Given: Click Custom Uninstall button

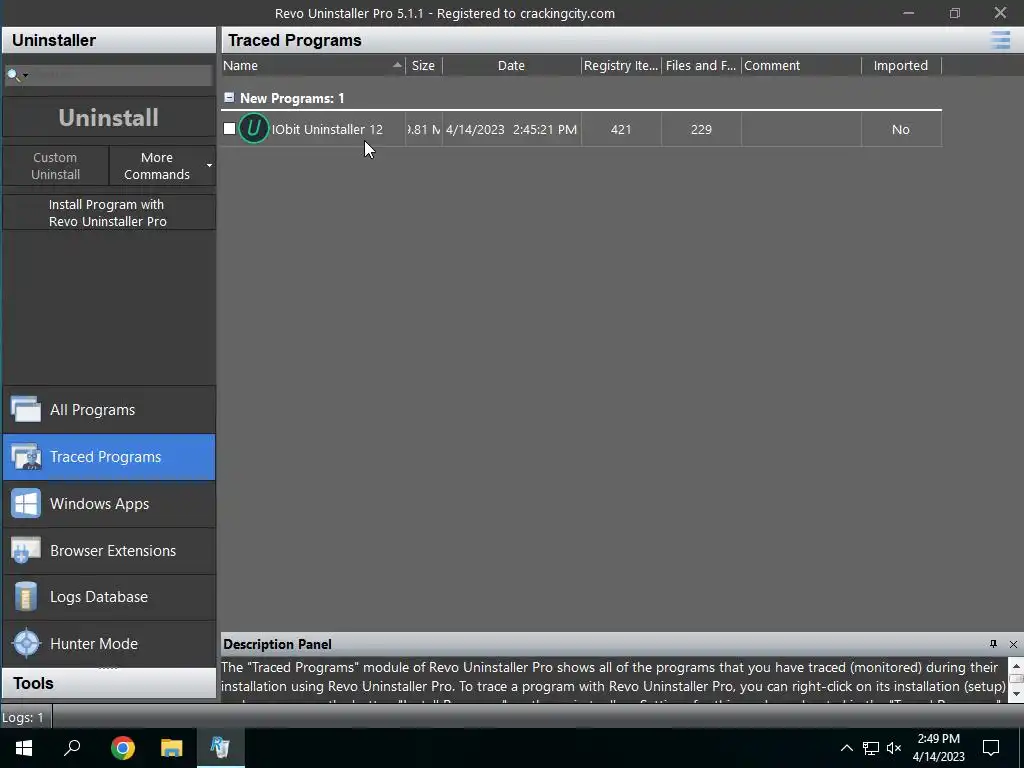Looking at the screenshot, I should point(56,166).
